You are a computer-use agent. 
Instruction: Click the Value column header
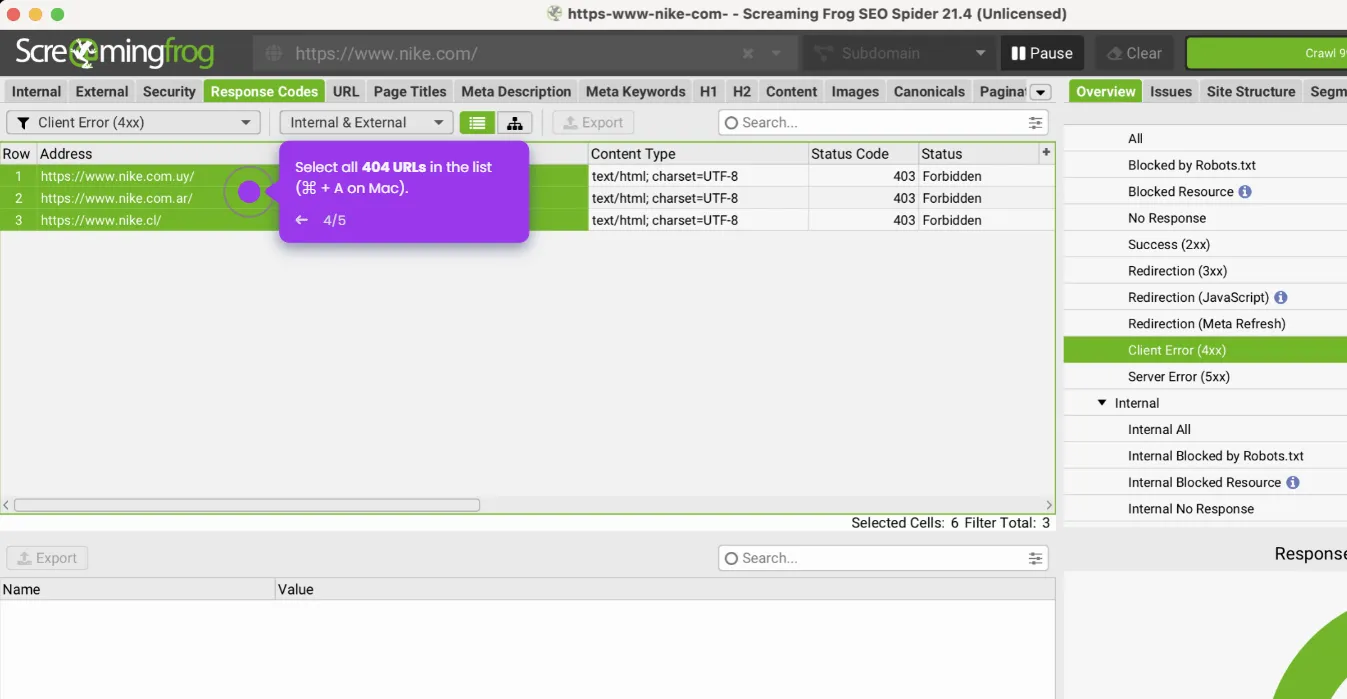point(665,589)
